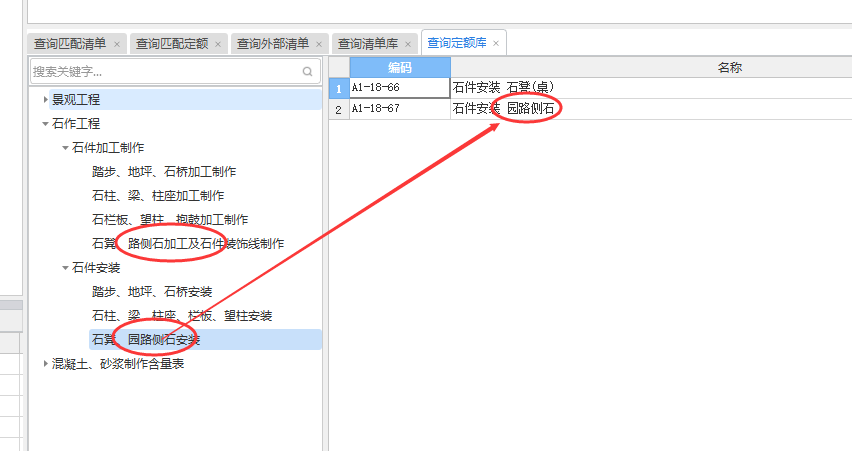Open 踏步、地坪、石桥加工制作 item
Image resolution: width=852 pixels, height=451 pixels.
point(164,172)
